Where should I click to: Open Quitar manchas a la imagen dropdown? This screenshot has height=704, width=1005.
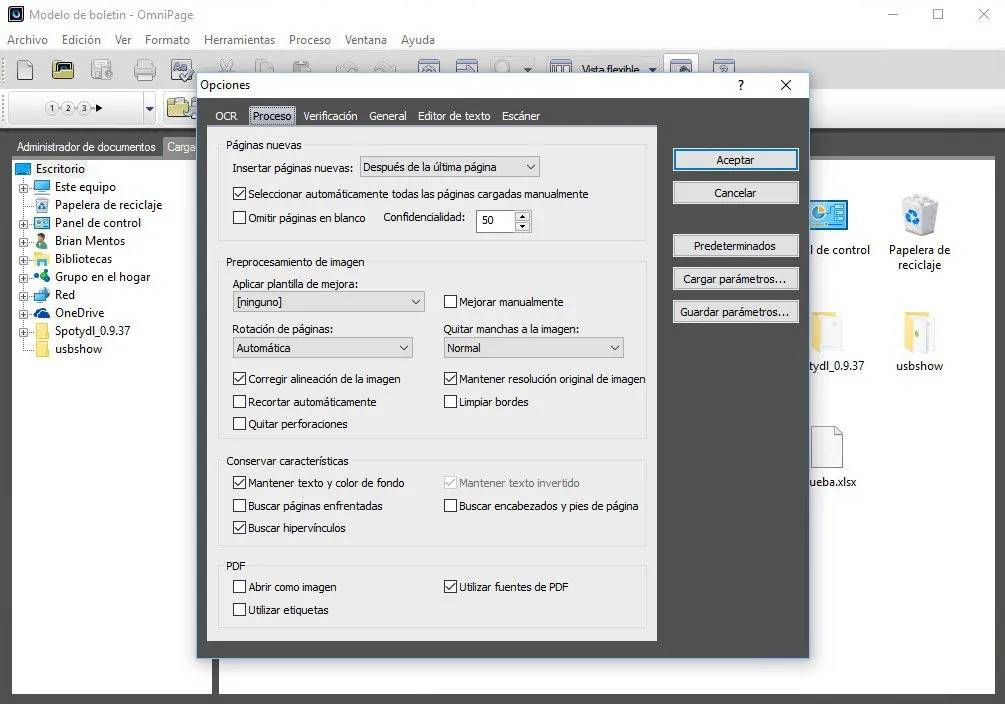[x=533, y=348]
